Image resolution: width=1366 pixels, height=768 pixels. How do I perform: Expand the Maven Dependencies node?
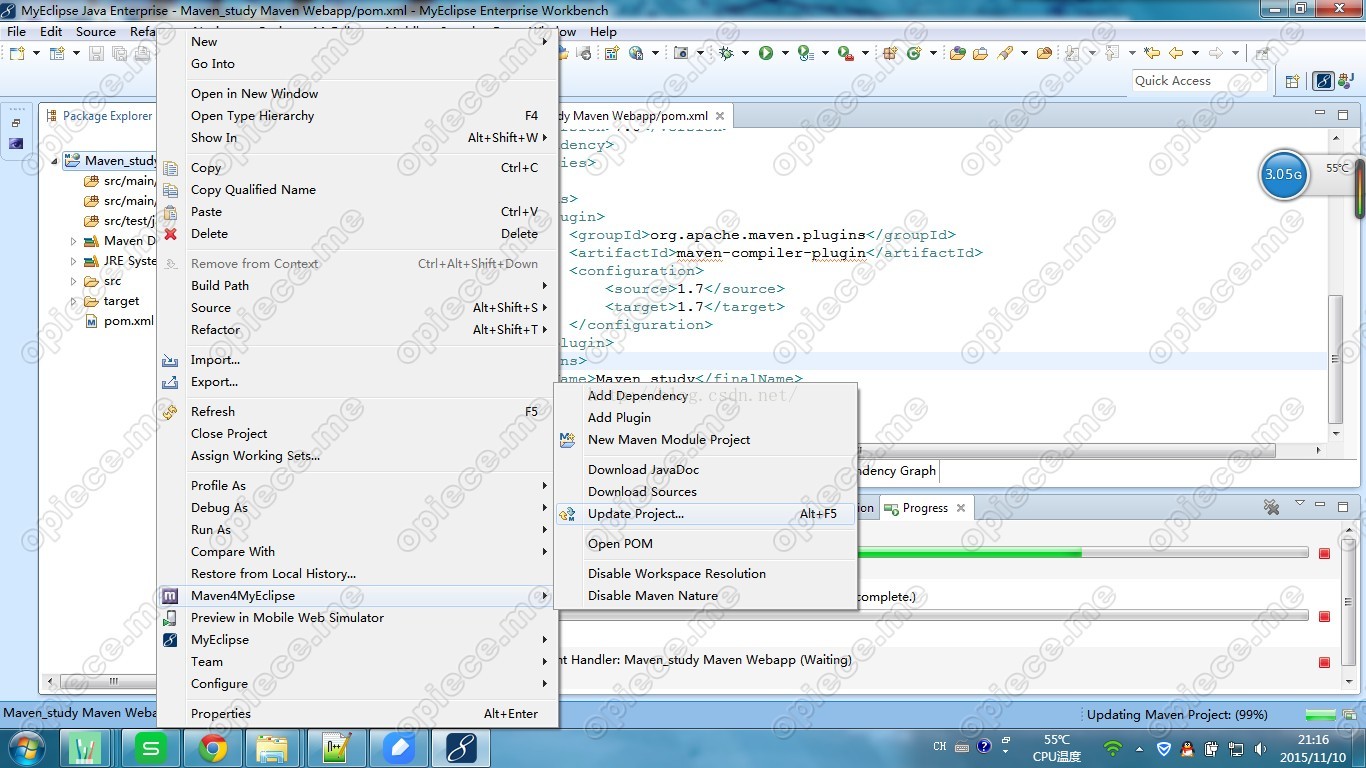73,241
